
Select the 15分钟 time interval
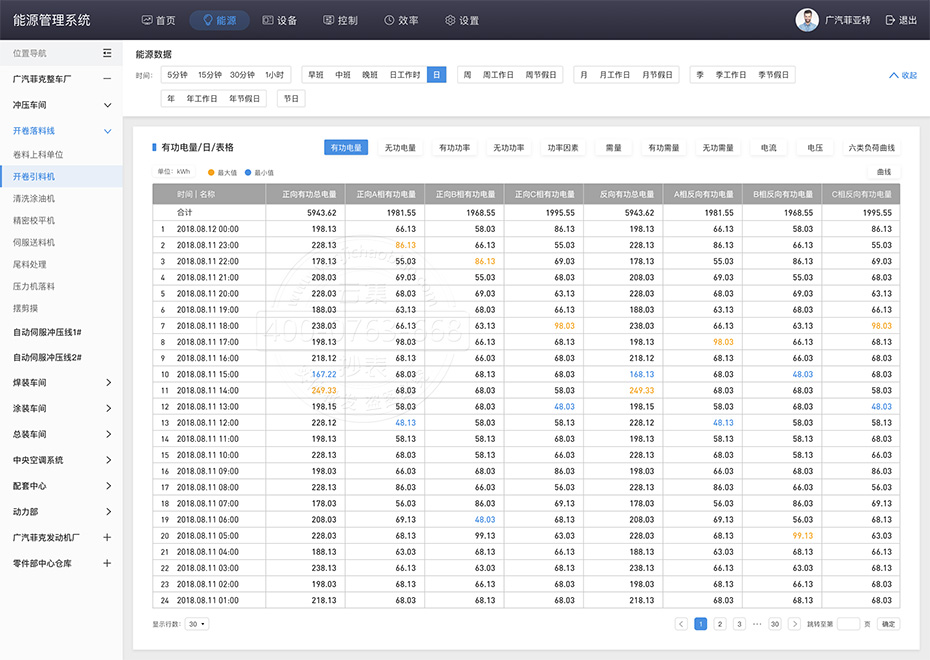pos(210,75)
